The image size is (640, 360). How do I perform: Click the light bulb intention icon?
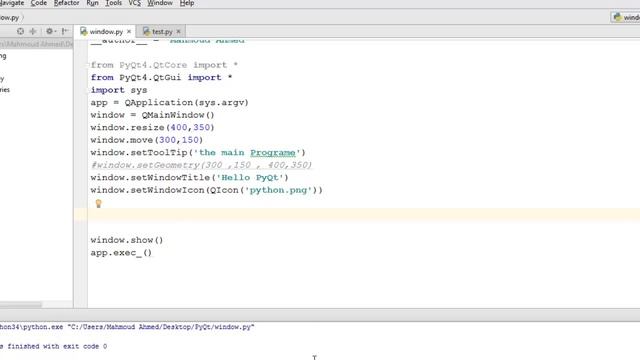click(x=98, y=203)
